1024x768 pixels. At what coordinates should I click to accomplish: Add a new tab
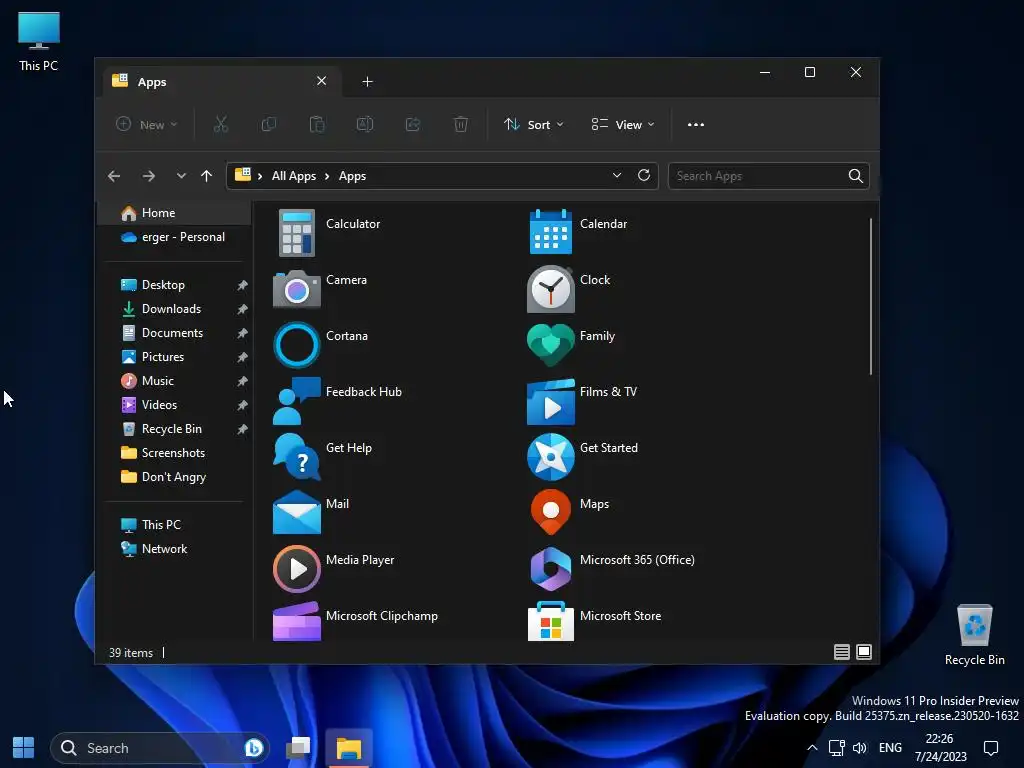[368, 82]
